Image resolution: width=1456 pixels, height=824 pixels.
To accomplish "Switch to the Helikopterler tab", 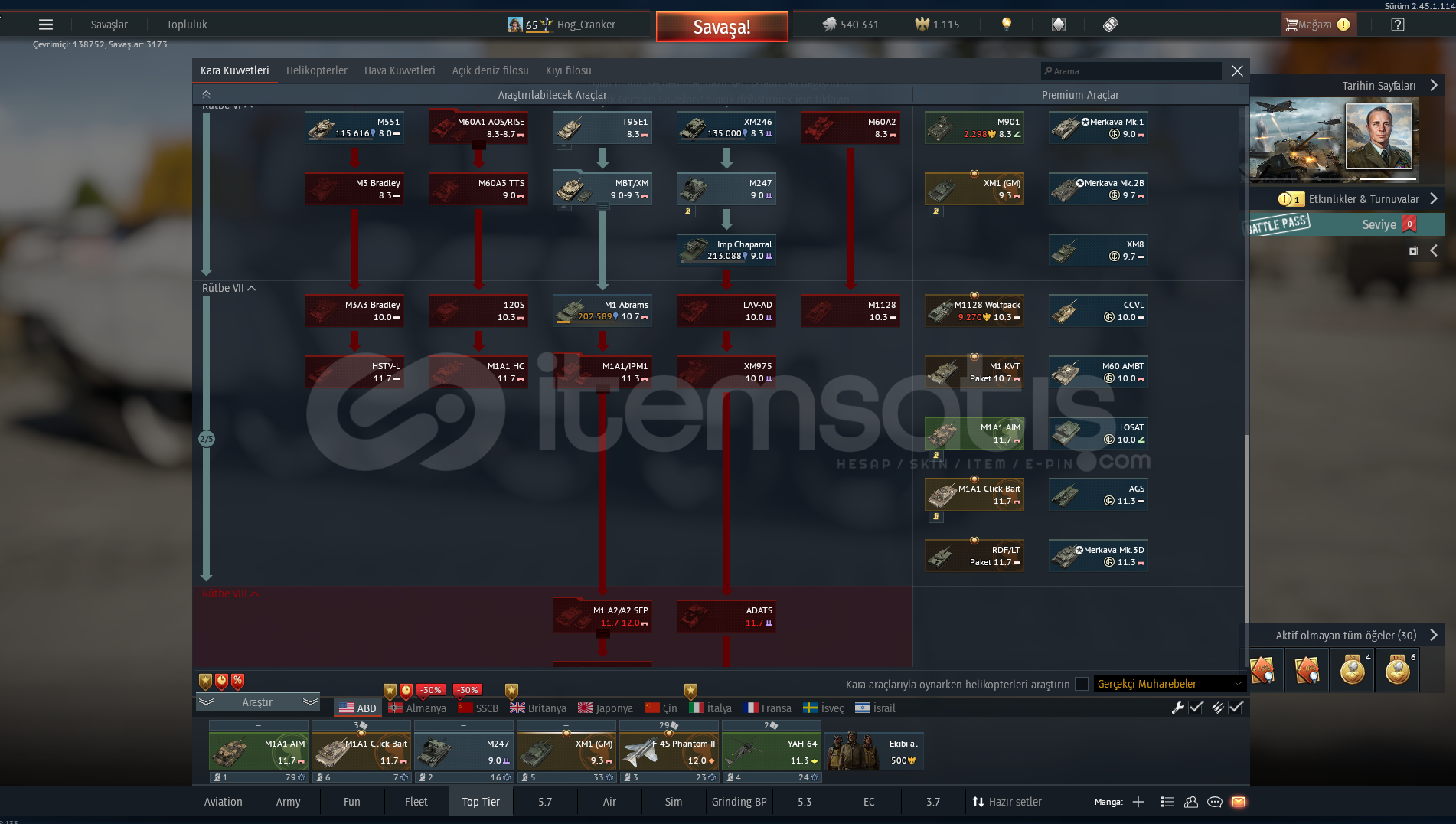I will 316,70.
